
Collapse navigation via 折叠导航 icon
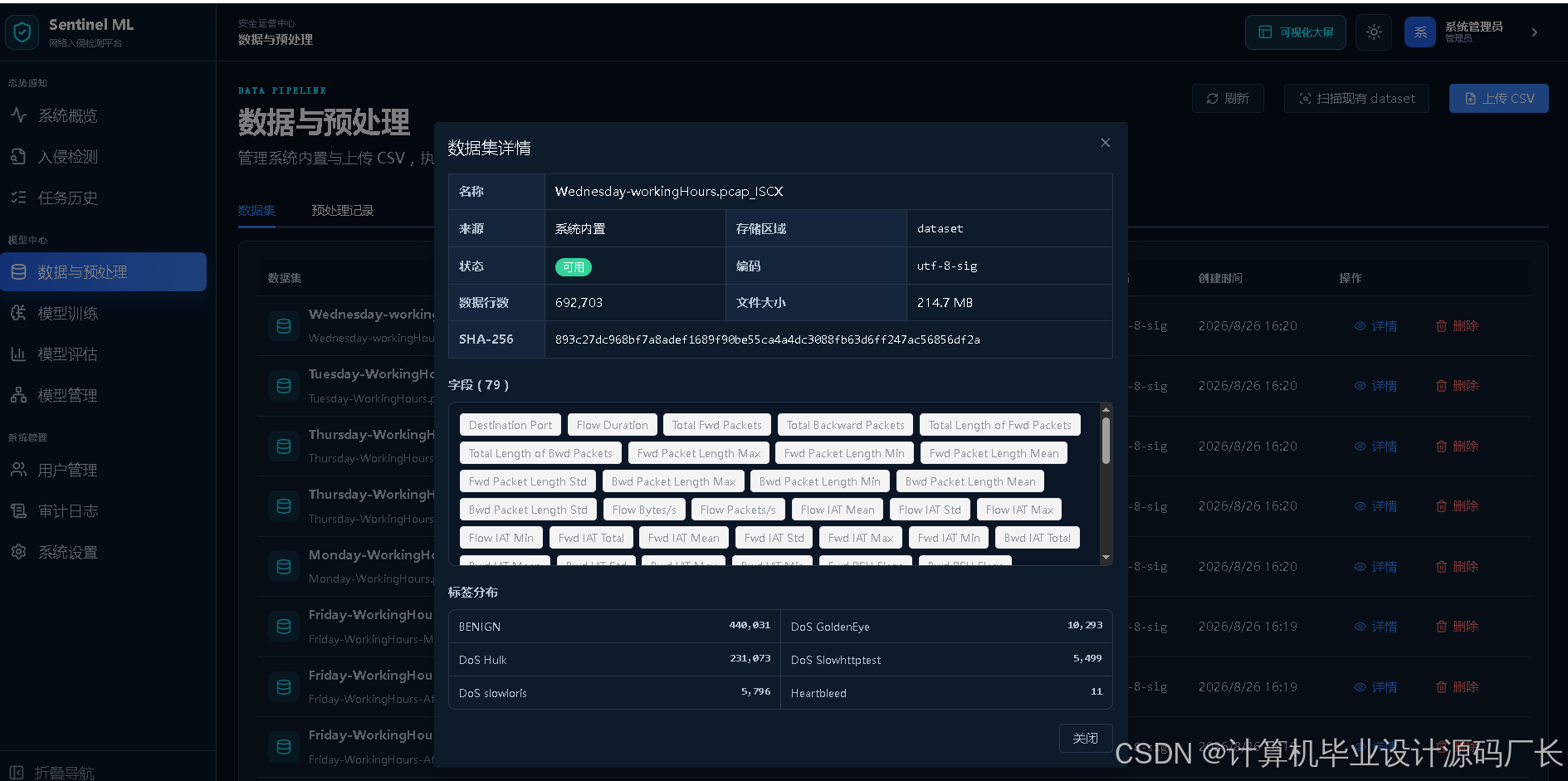17,772
